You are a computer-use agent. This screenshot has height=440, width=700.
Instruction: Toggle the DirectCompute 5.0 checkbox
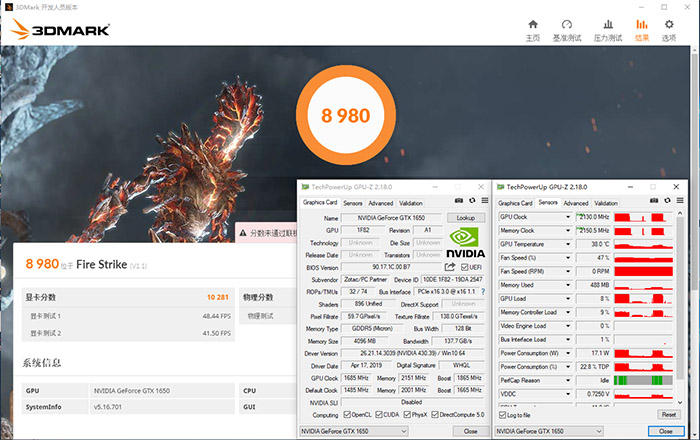tap(435, 415)
